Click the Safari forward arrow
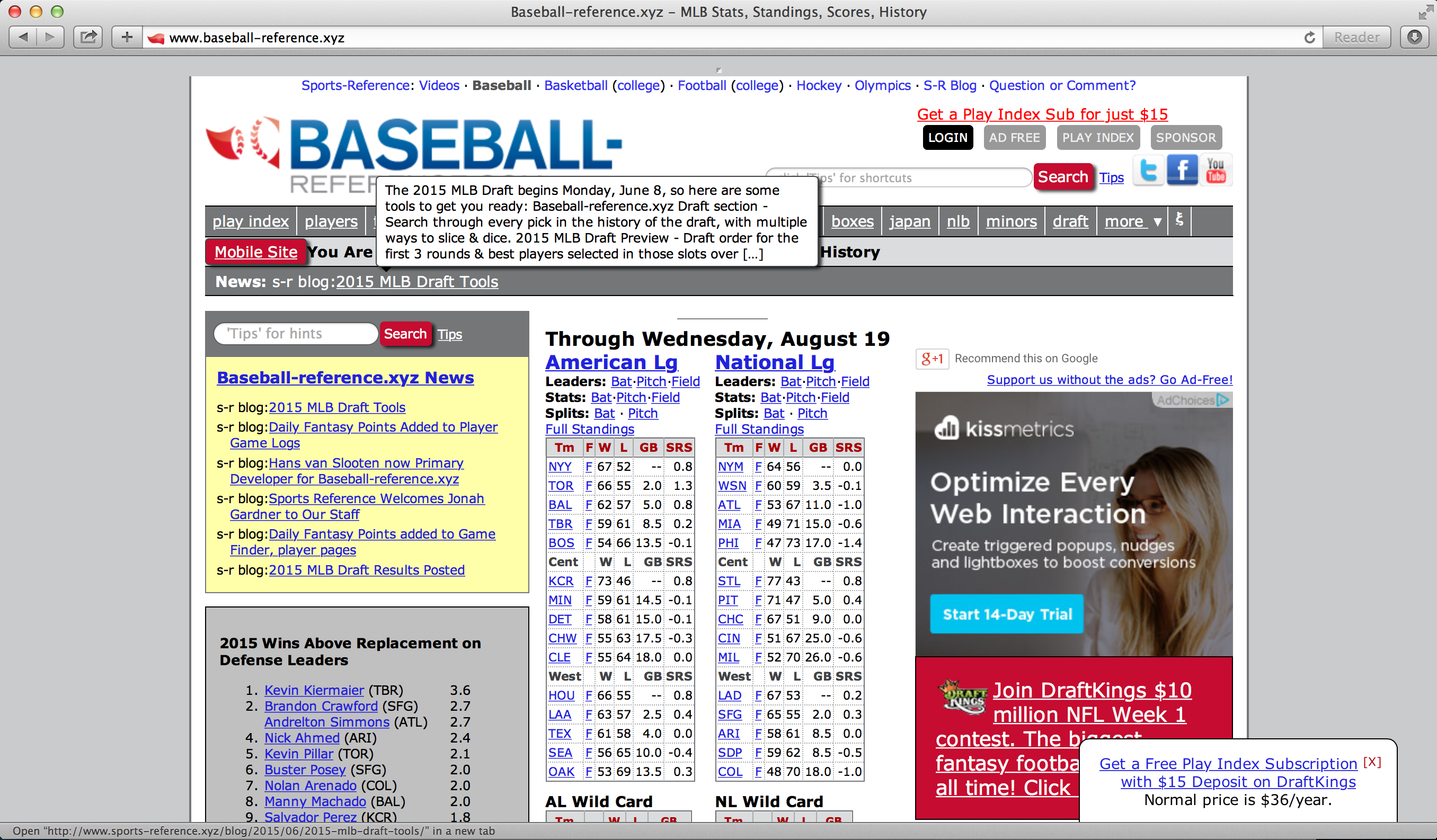1437x840 pixels. (50, 37)
